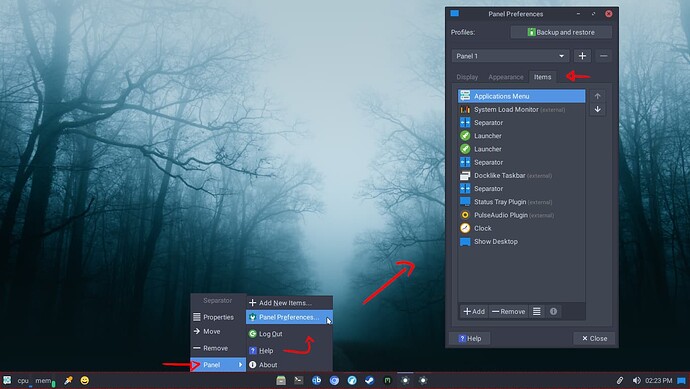The height and width of the screenshot is (389, 690).
Task: Select Clock in the items list
Action: point(521,228)
